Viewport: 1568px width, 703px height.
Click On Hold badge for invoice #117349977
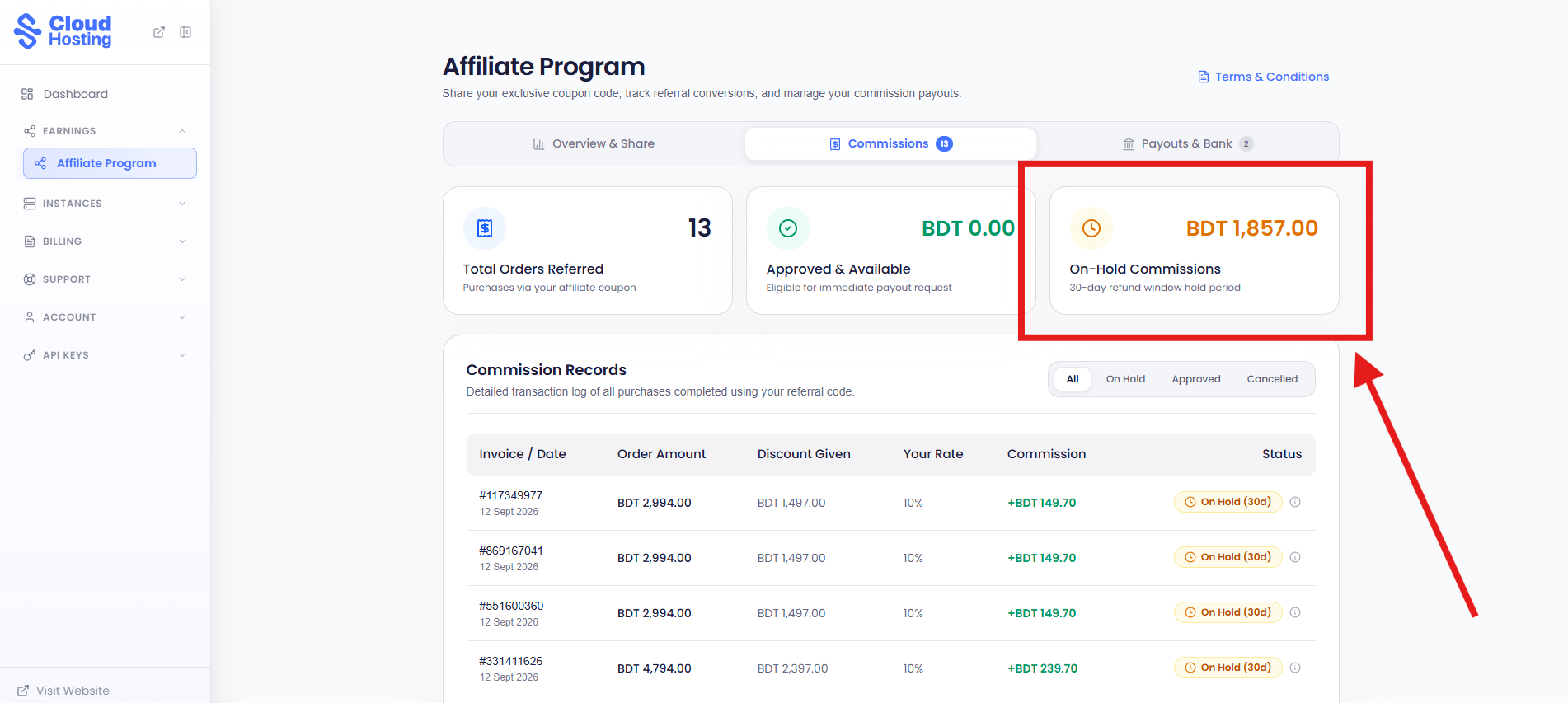(1228, 502)
